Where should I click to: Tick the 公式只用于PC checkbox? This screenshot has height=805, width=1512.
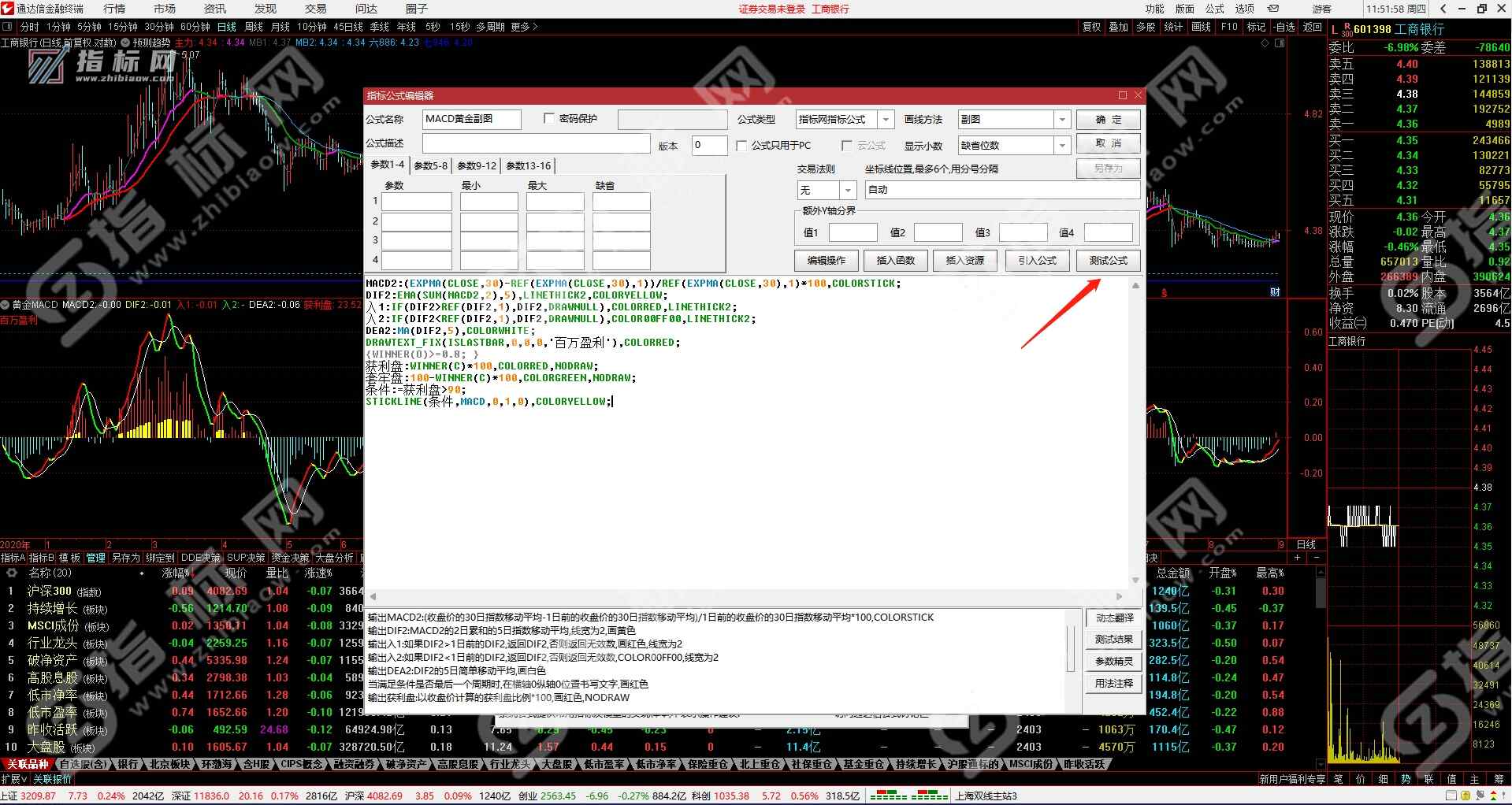[x=741, y=146]
